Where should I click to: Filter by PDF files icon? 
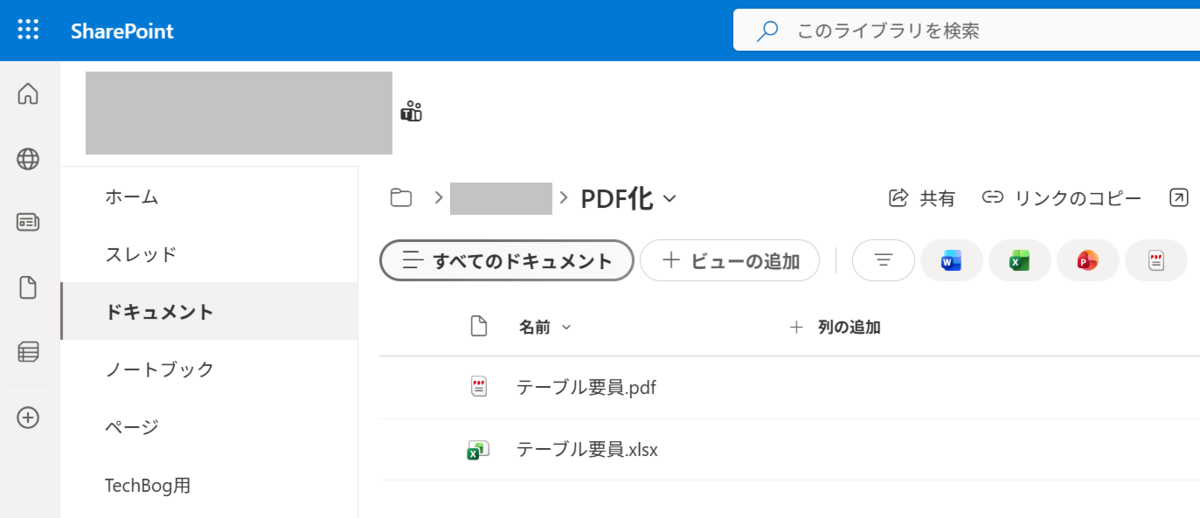pyautogui.click(x=1156, y=261)
